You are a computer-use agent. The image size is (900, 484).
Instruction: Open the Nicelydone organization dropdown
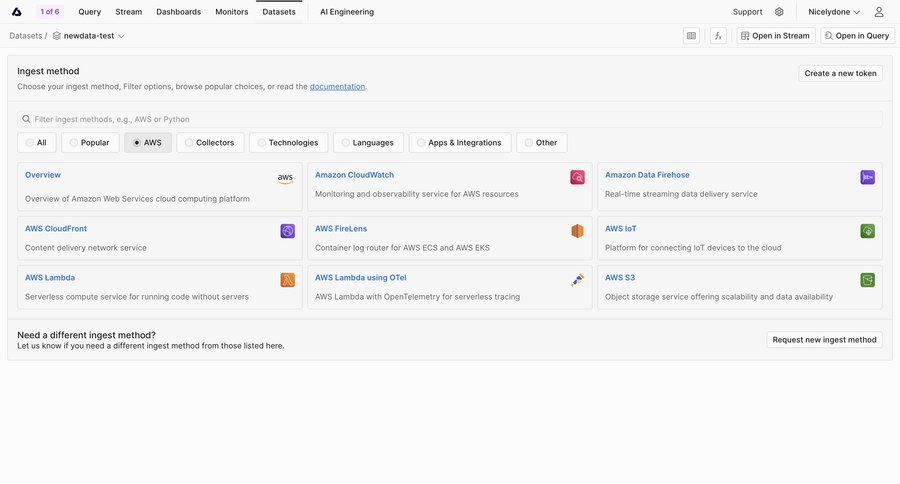[833, 11]
